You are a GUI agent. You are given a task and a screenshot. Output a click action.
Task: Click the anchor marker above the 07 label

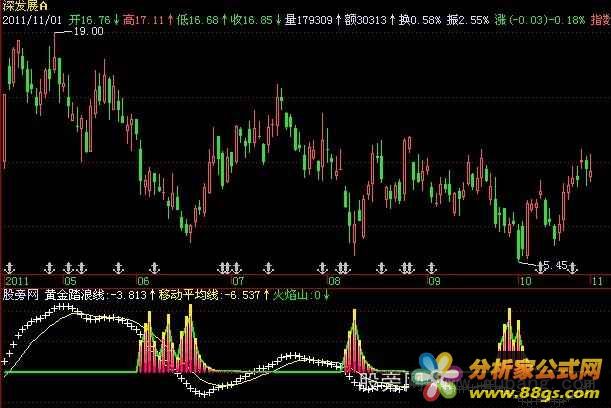[x=236, y=268]
